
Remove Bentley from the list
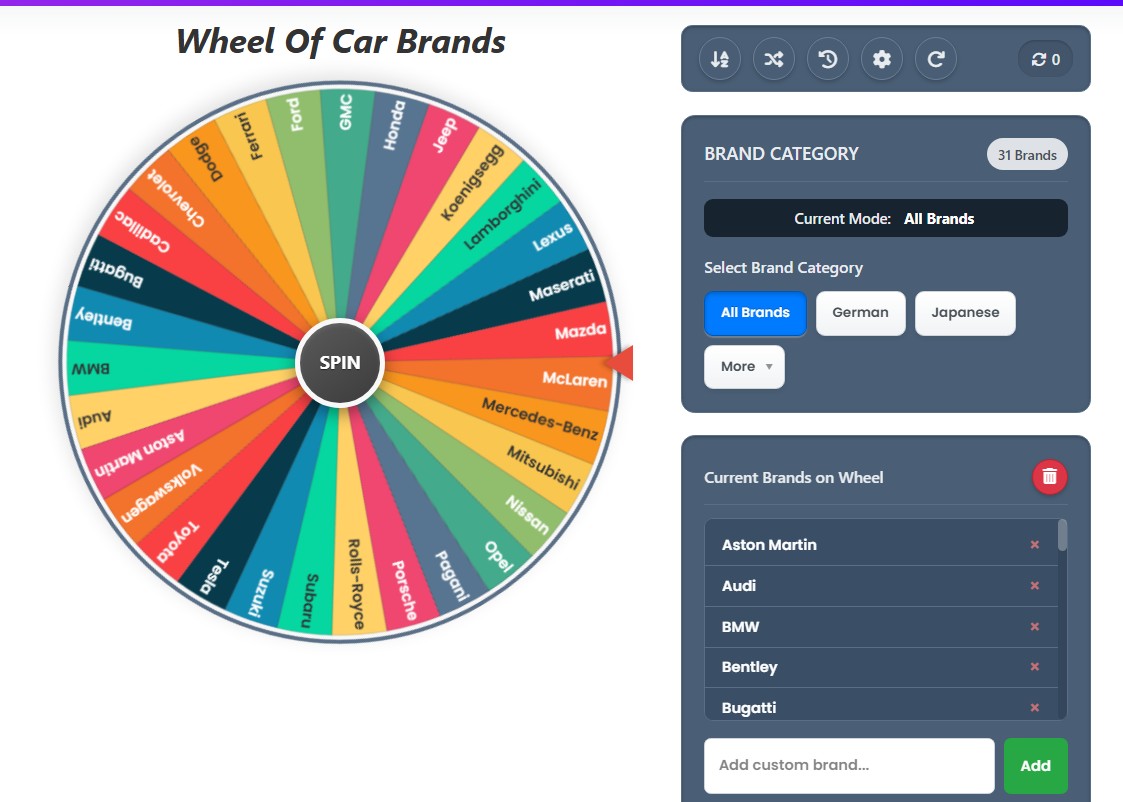click(1034, 667)
